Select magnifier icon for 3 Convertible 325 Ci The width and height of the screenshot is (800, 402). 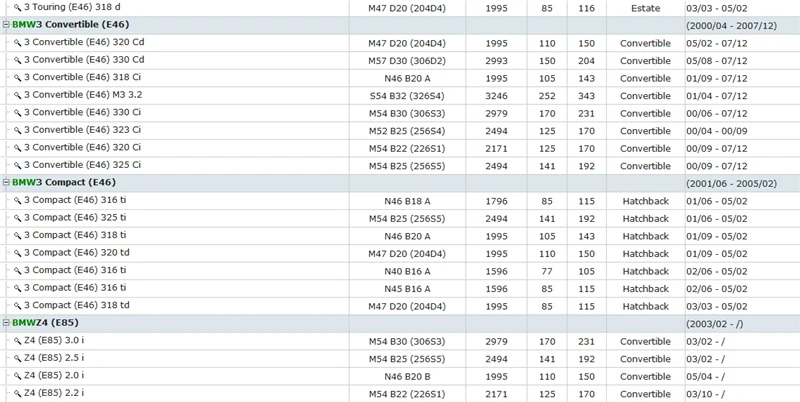coord(17,165)
